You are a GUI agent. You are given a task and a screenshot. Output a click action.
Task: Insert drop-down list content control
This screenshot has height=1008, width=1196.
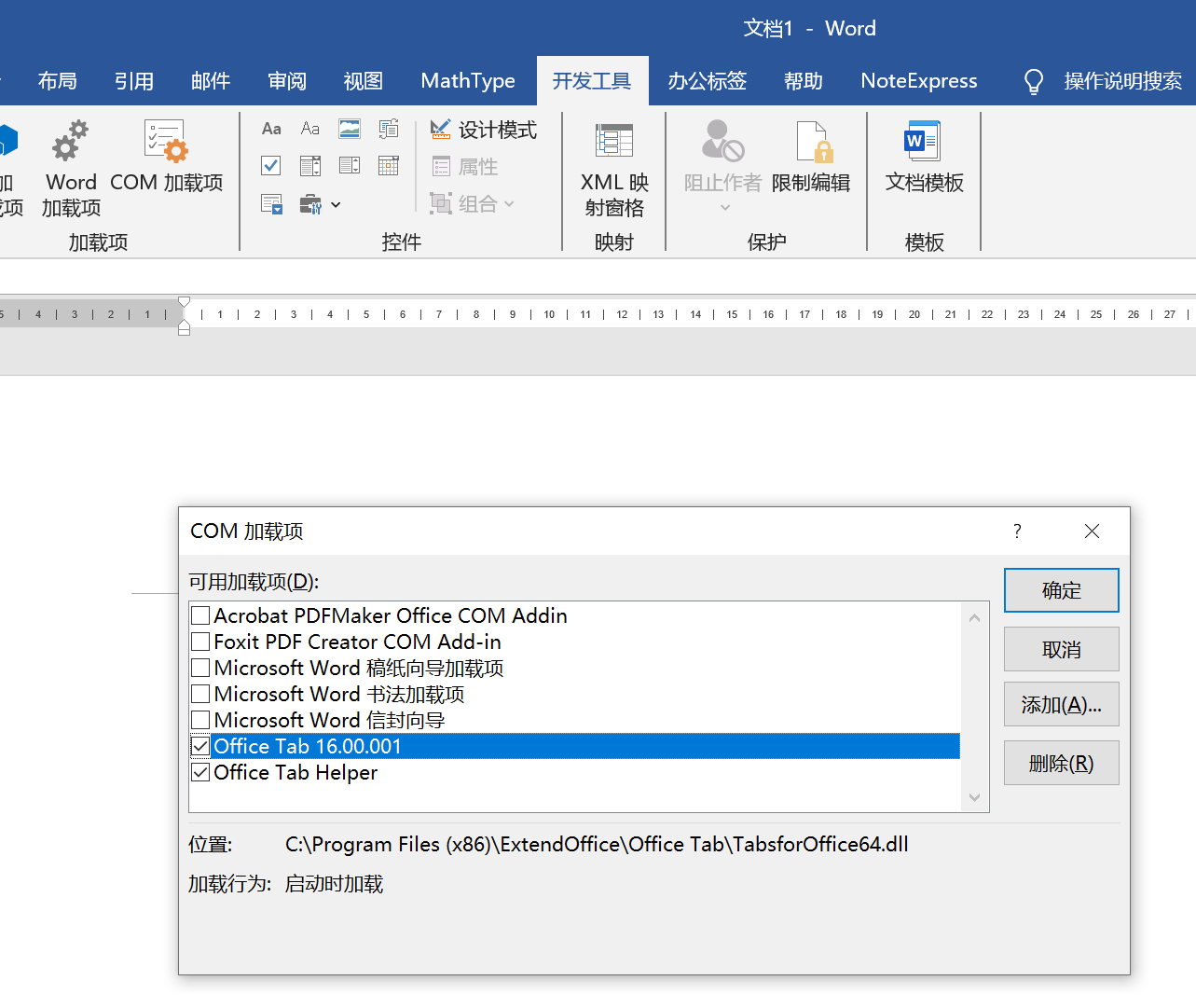(x=350, y=166)
